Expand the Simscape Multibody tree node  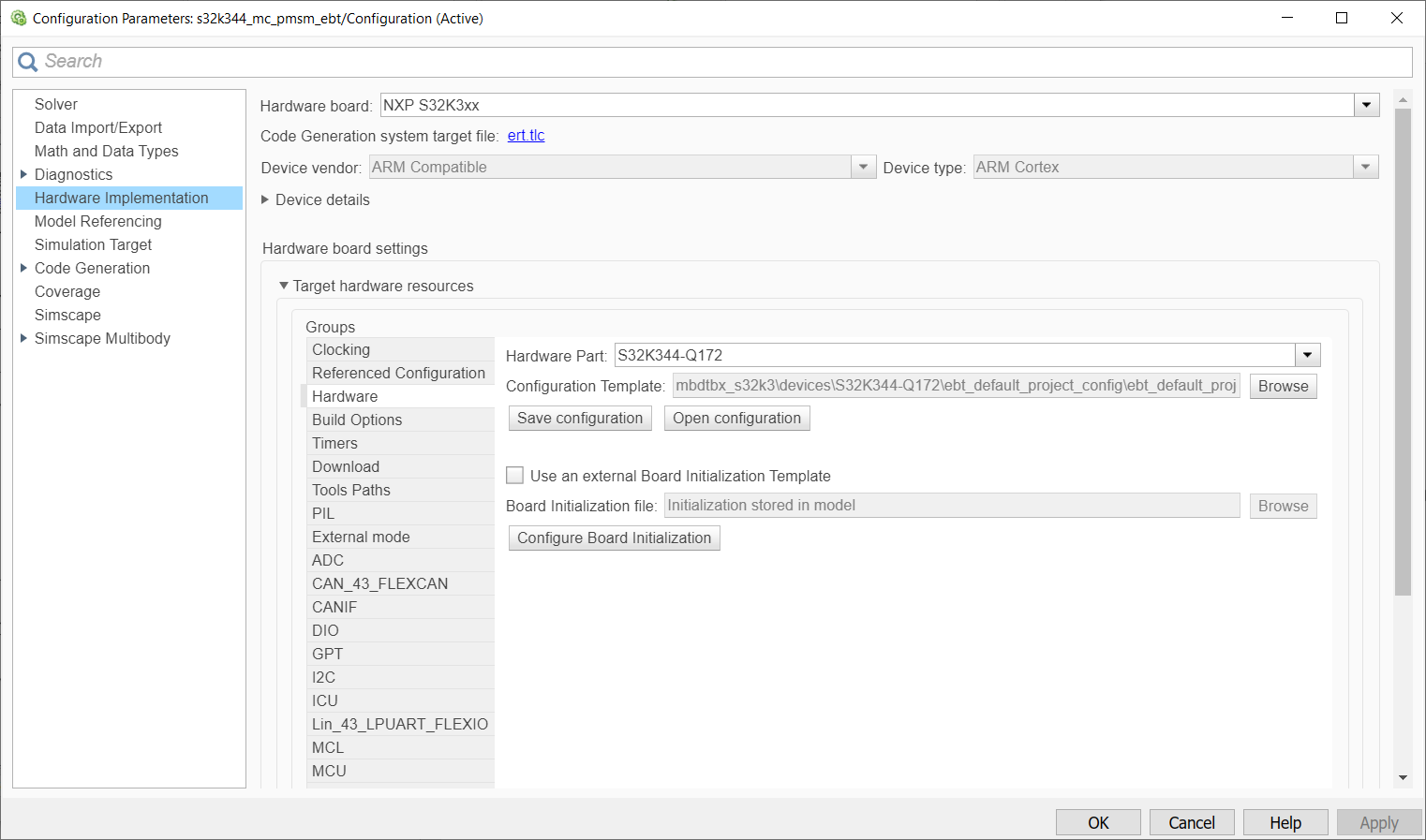coord(22,338)
